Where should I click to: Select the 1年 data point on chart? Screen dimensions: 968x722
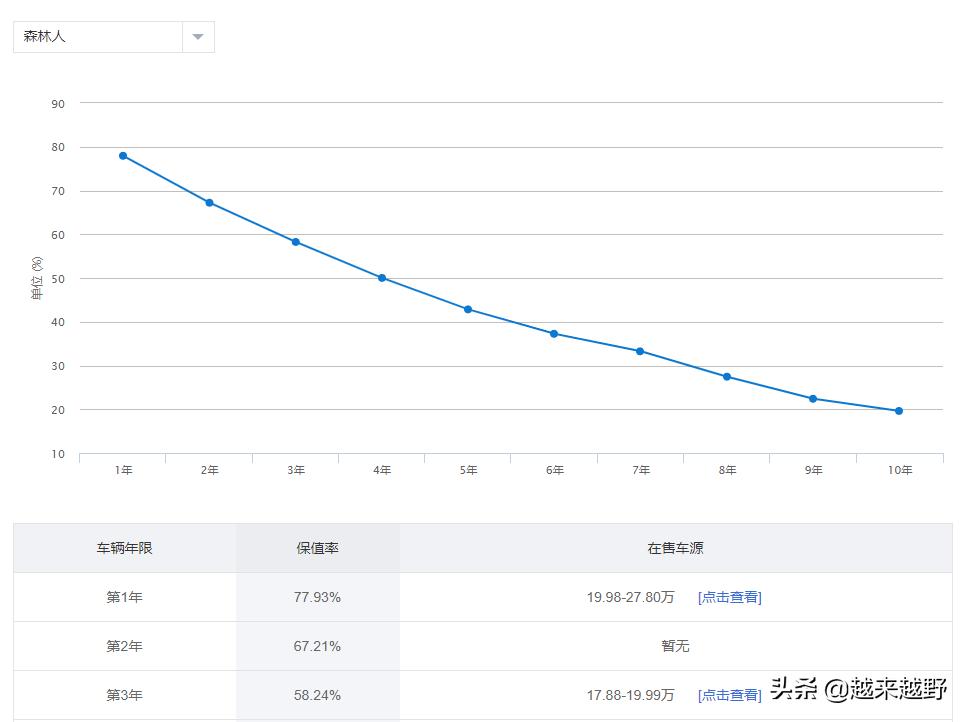[123, 156]
